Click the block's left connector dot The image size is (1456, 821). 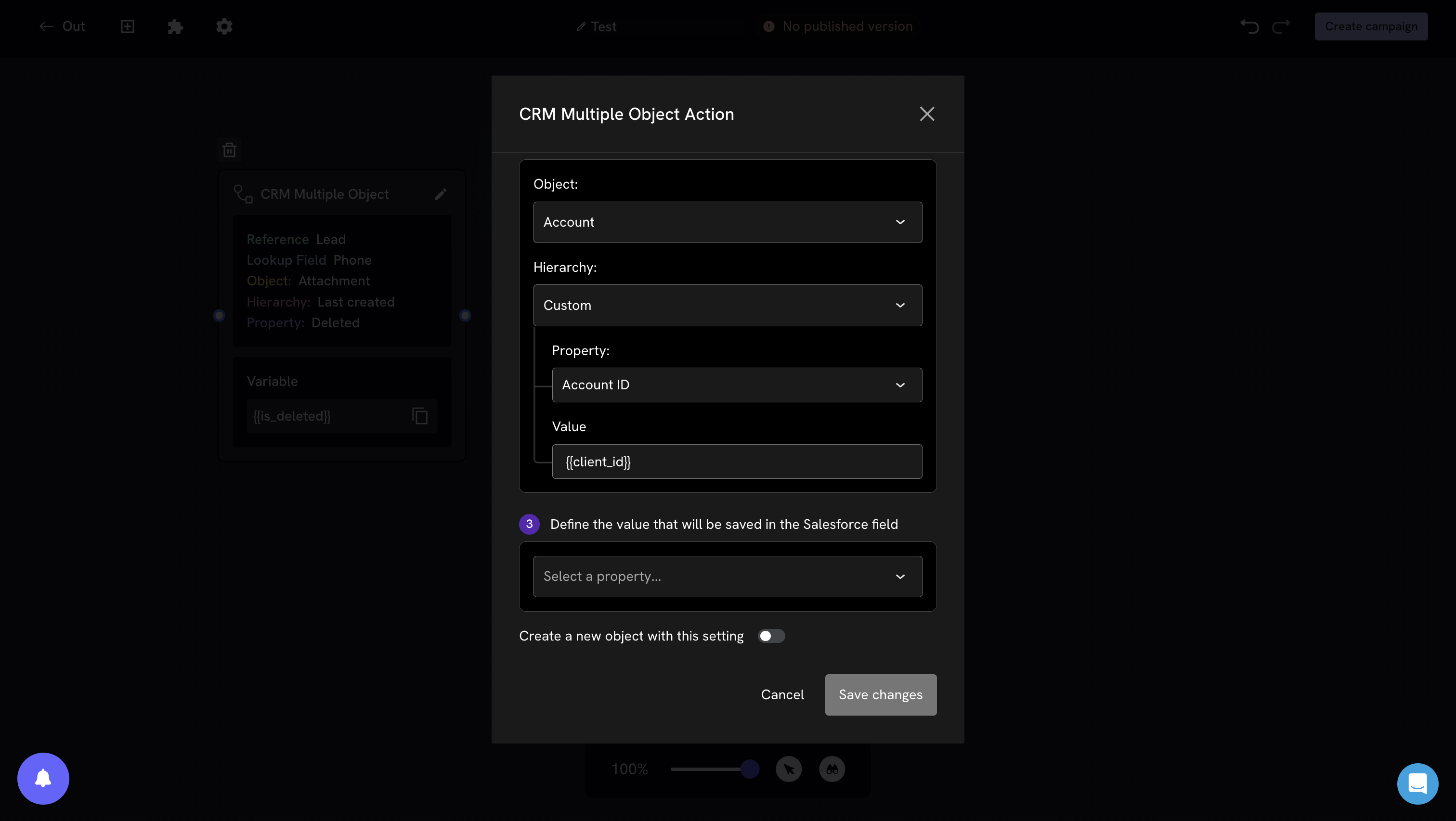219,315
